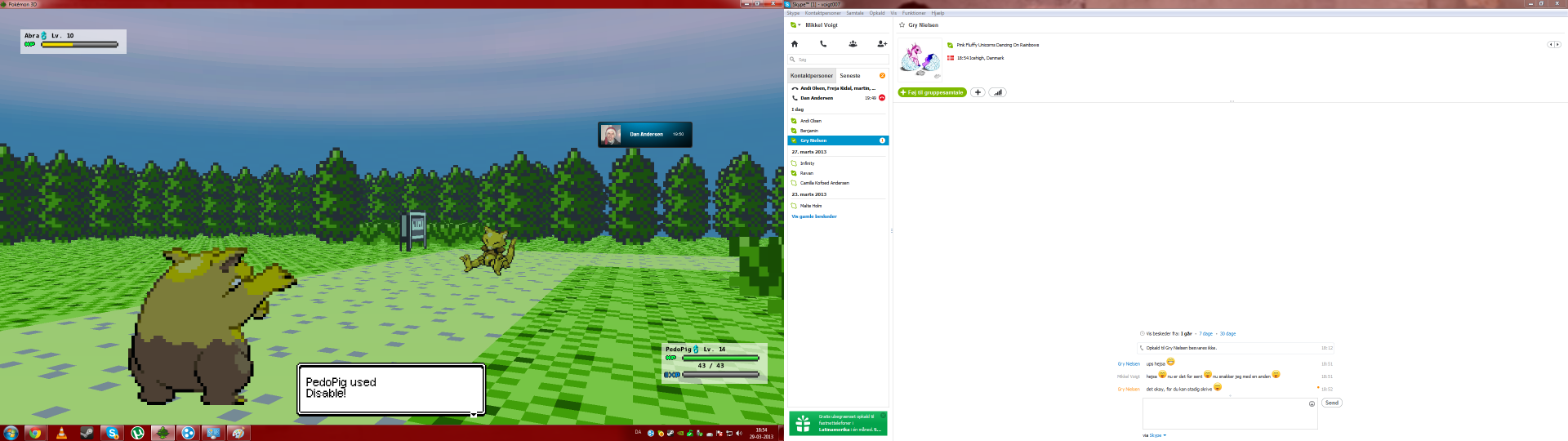Click the Send button
Screen dimensions: 1568x441
(x=1332, y=403)
